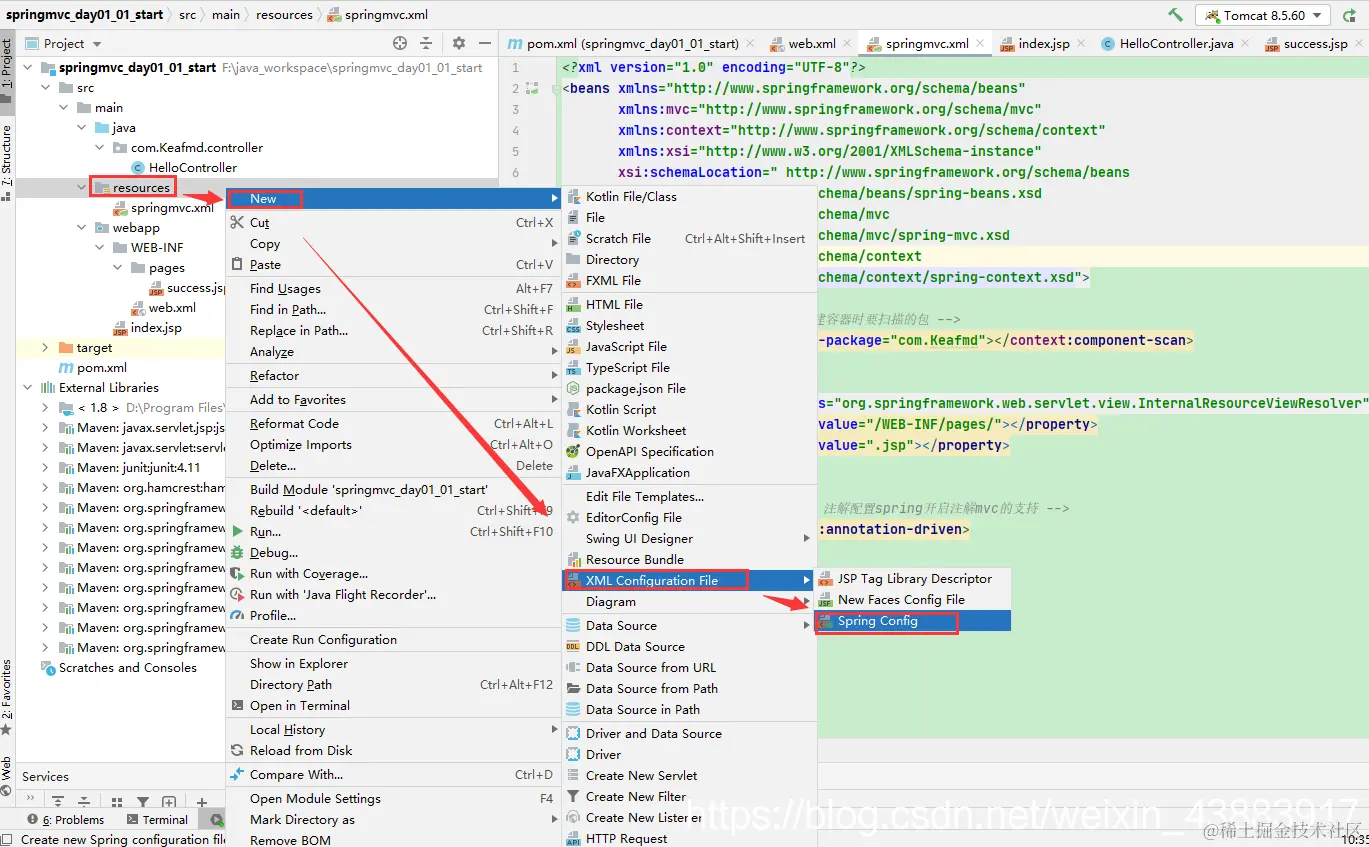Choose Run with Coverage... entry
This screenshot has width=1369, height=847.
(x=392, y=574)
